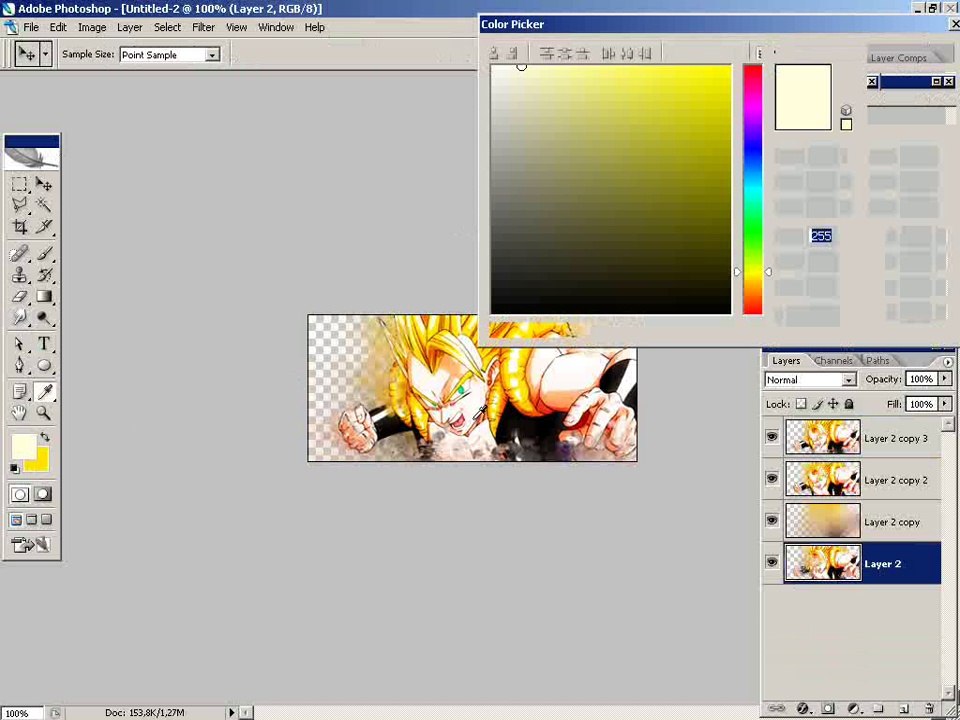Create a new layer in Layers panel
Image resolution: width=960 pixels, height=720 pixels.
[x=904, y=708]
